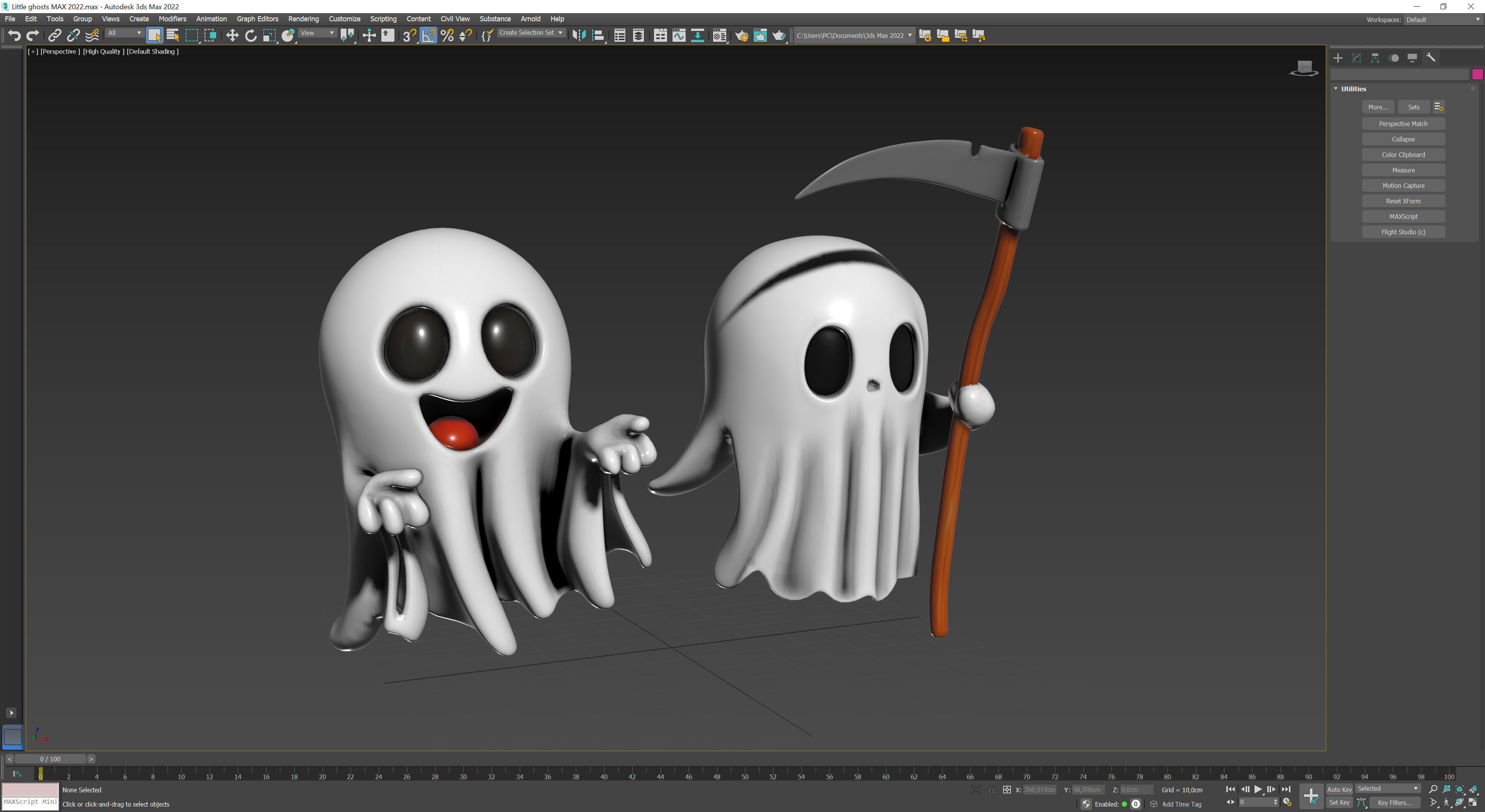Click the Perspective Match utility button
The width and height of the screenshot is (1485, 812).
pyautogui.click(x=1403, y=124)
